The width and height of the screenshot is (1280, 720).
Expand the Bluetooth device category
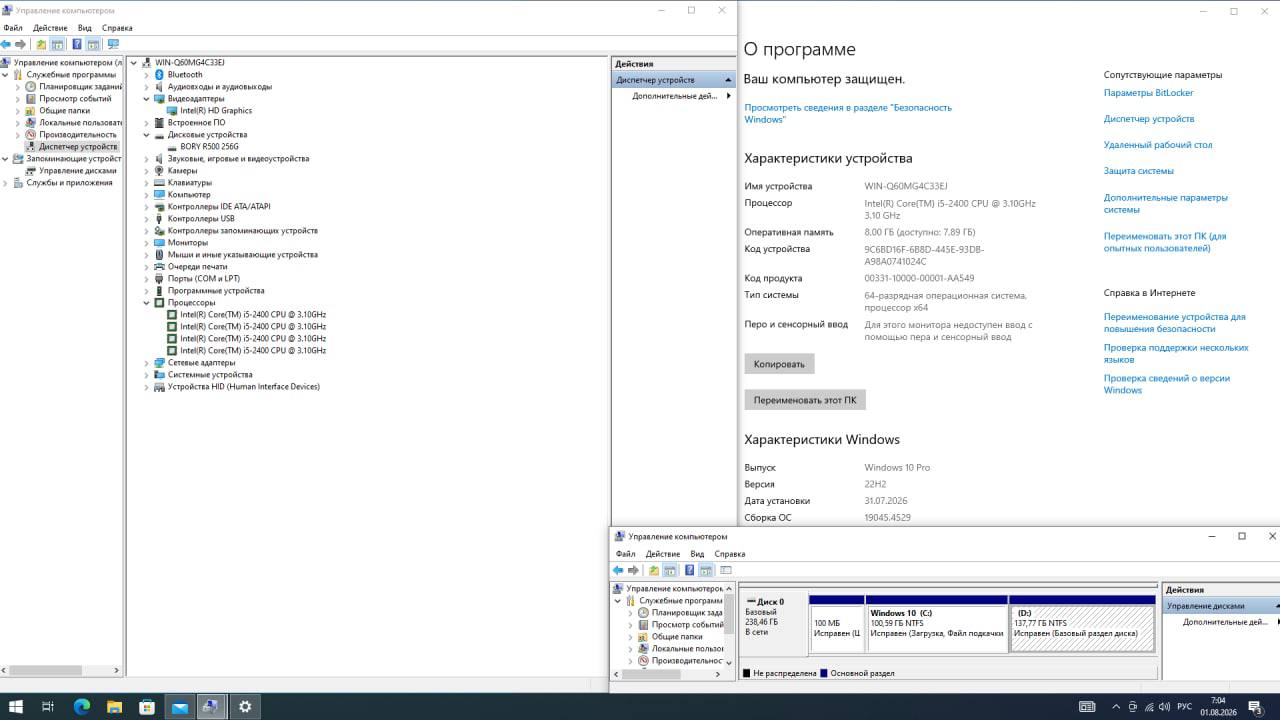pos(146,75)
